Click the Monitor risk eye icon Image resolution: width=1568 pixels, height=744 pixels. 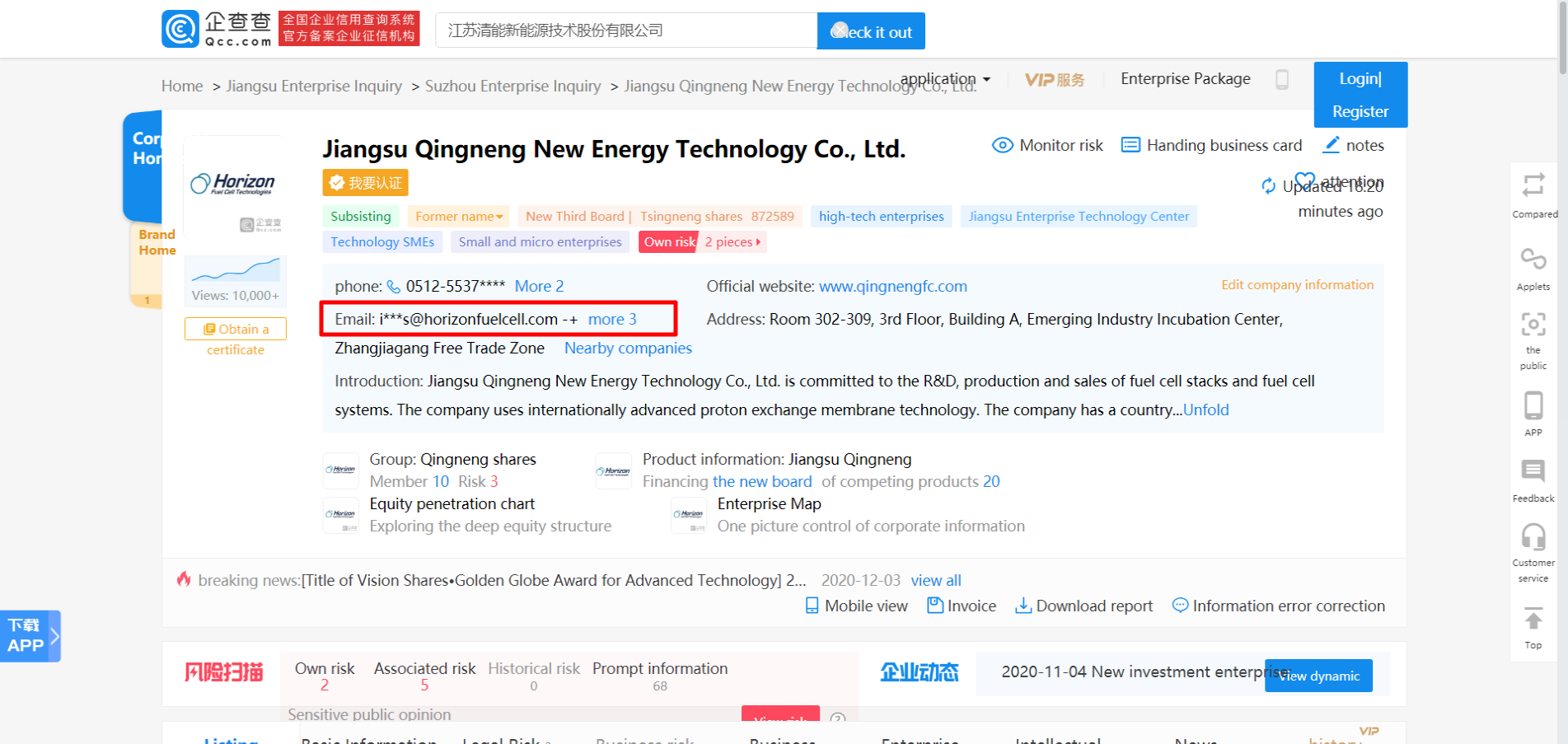click(x=1002, y=146)
